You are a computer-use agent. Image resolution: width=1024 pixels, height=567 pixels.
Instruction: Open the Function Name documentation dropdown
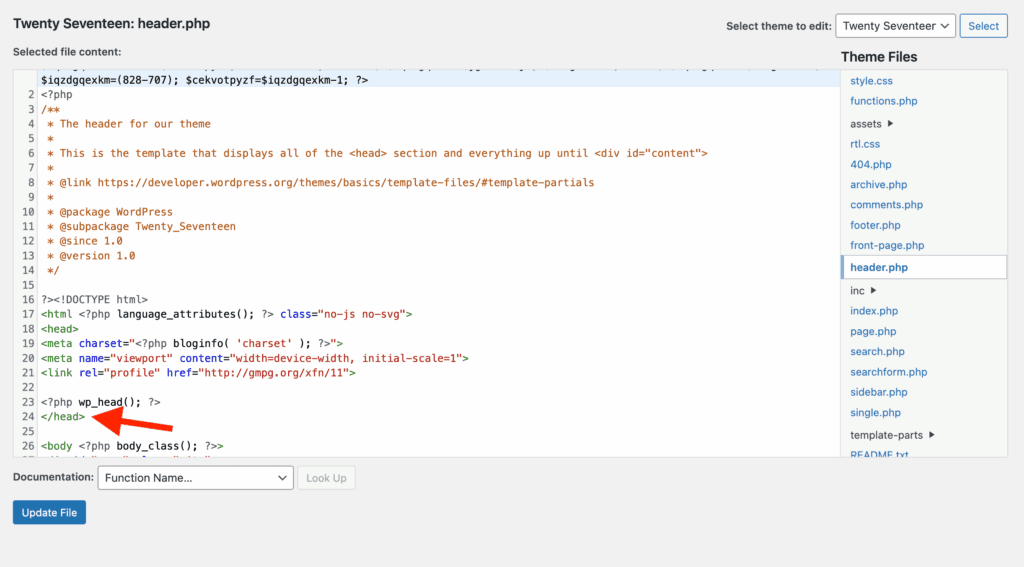[195, 478]
